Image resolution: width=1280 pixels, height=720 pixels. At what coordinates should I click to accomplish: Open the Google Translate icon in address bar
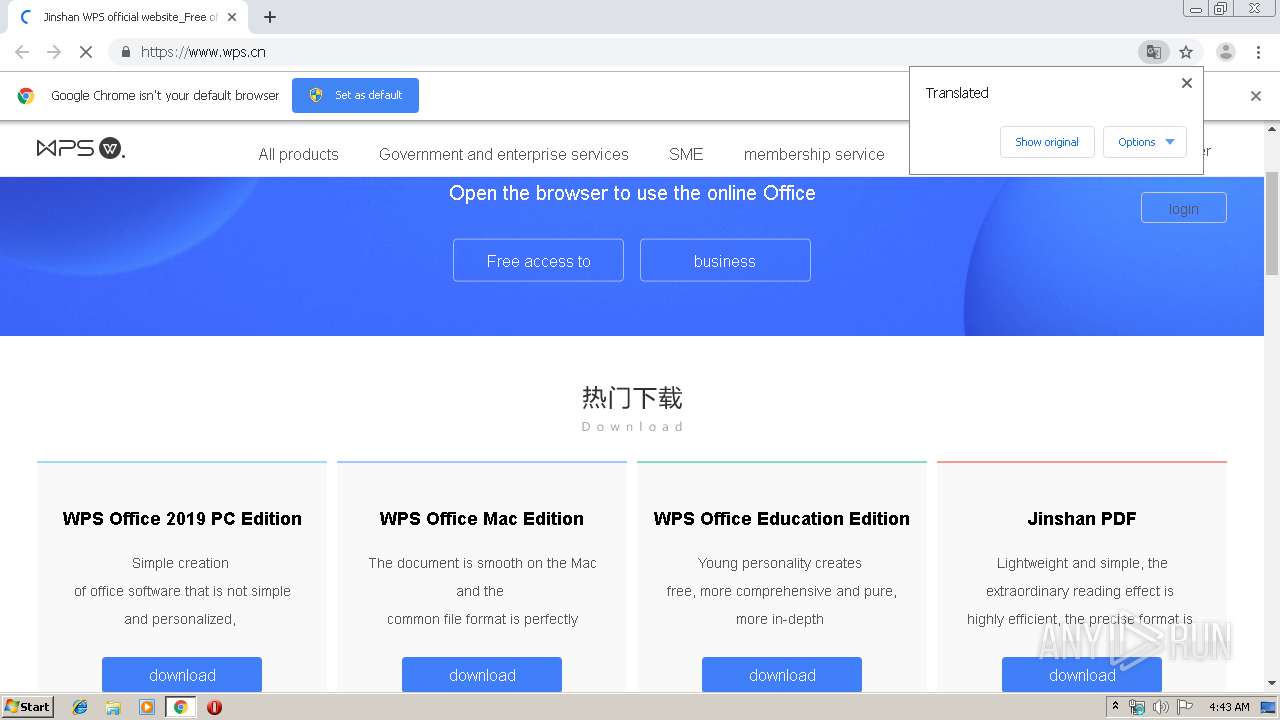[1154, 52]
